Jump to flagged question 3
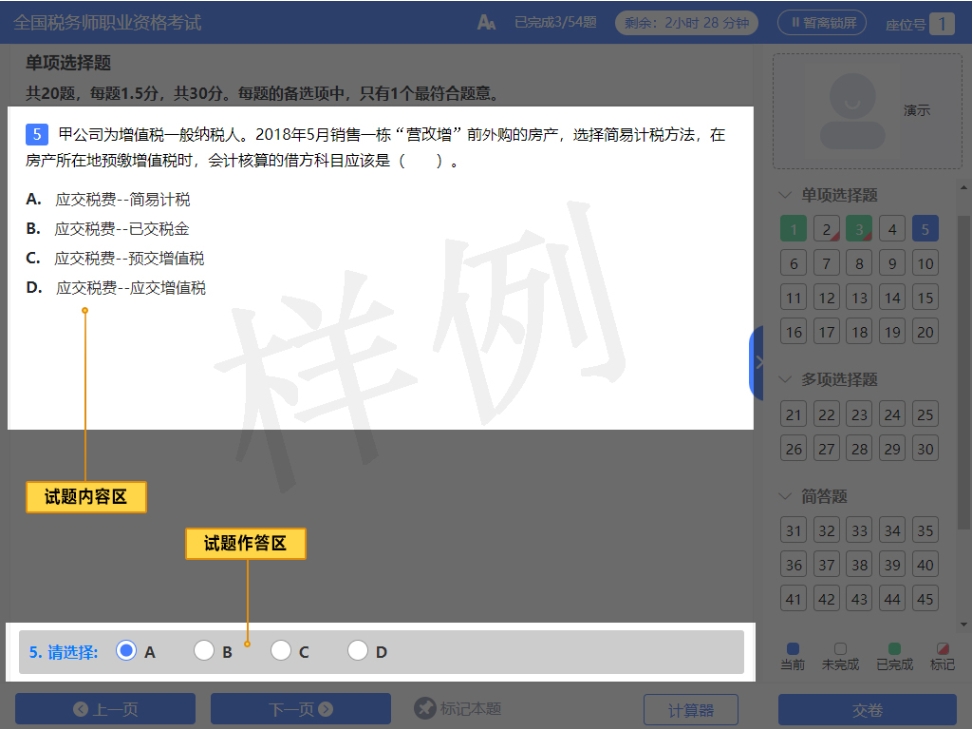The height and width of the screenshot is (730, 975). 859,230
